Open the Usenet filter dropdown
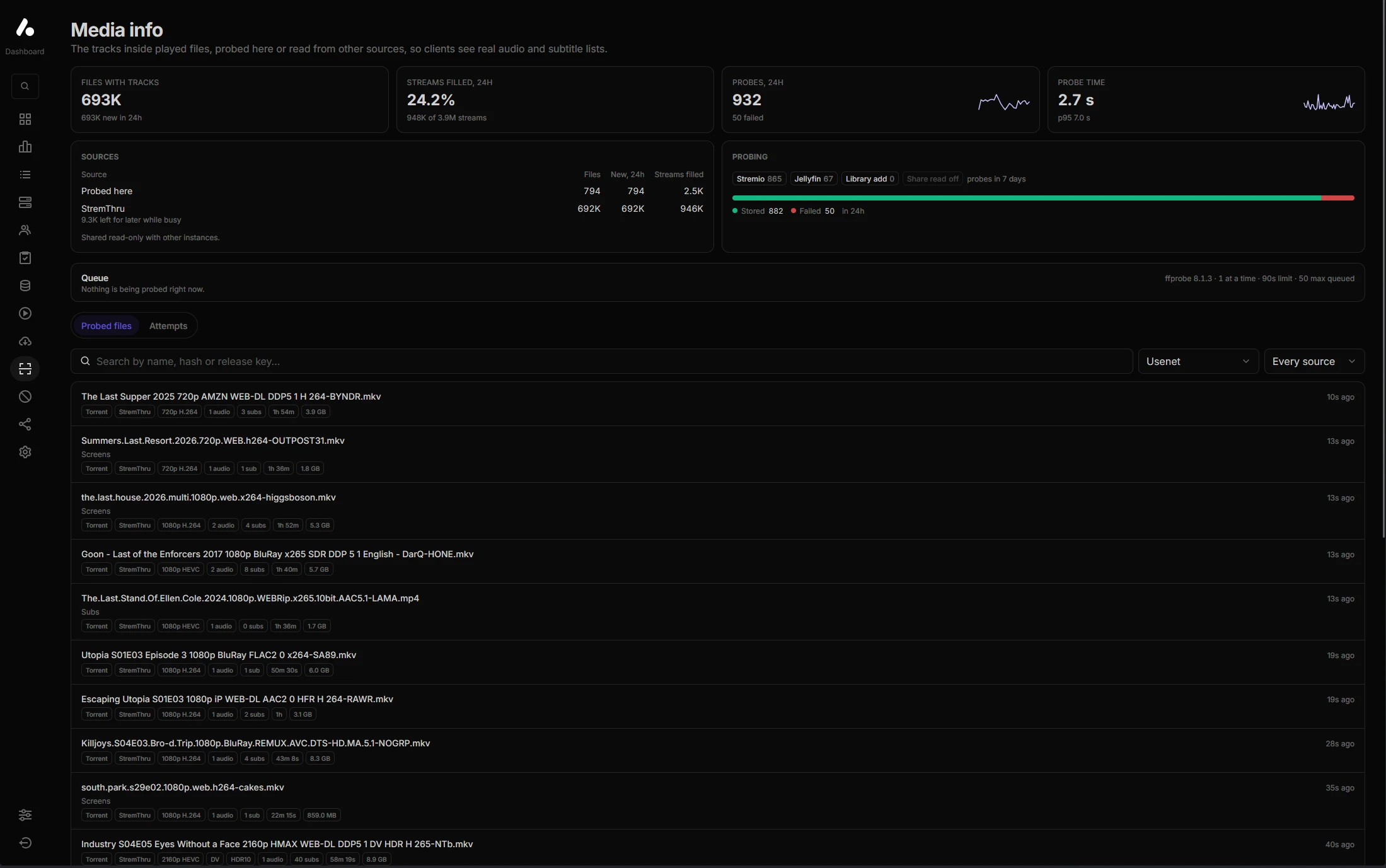 1198,361
